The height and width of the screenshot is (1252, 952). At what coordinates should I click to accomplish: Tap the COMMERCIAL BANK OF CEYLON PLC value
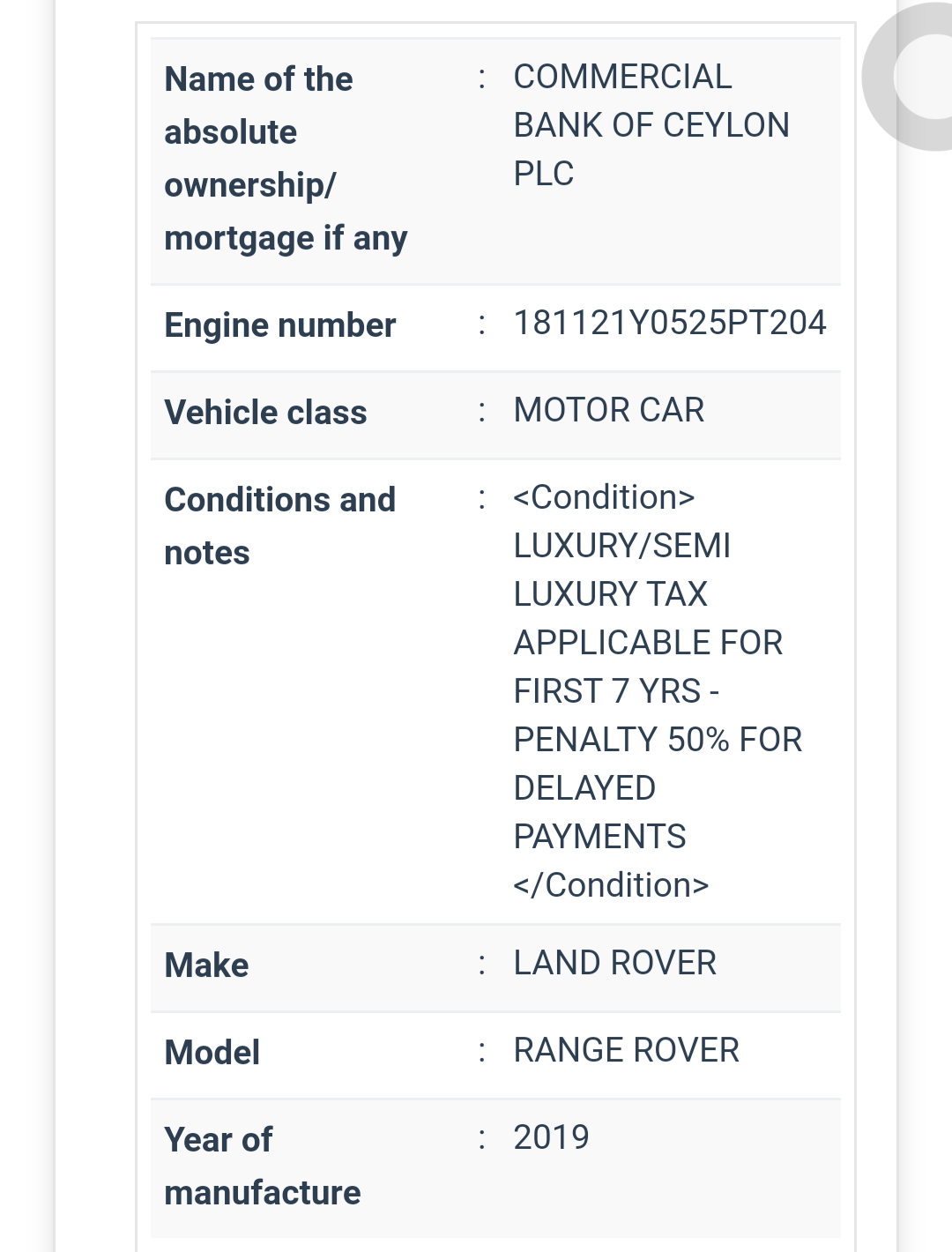click(x=651, y=125)
